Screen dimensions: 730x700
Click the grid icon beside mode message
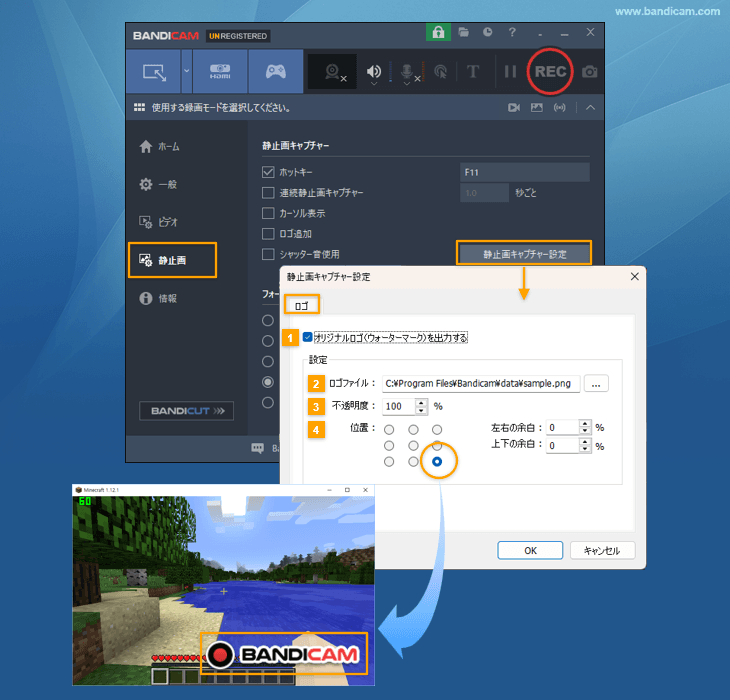pyautogui.click(x=139, y=108)
